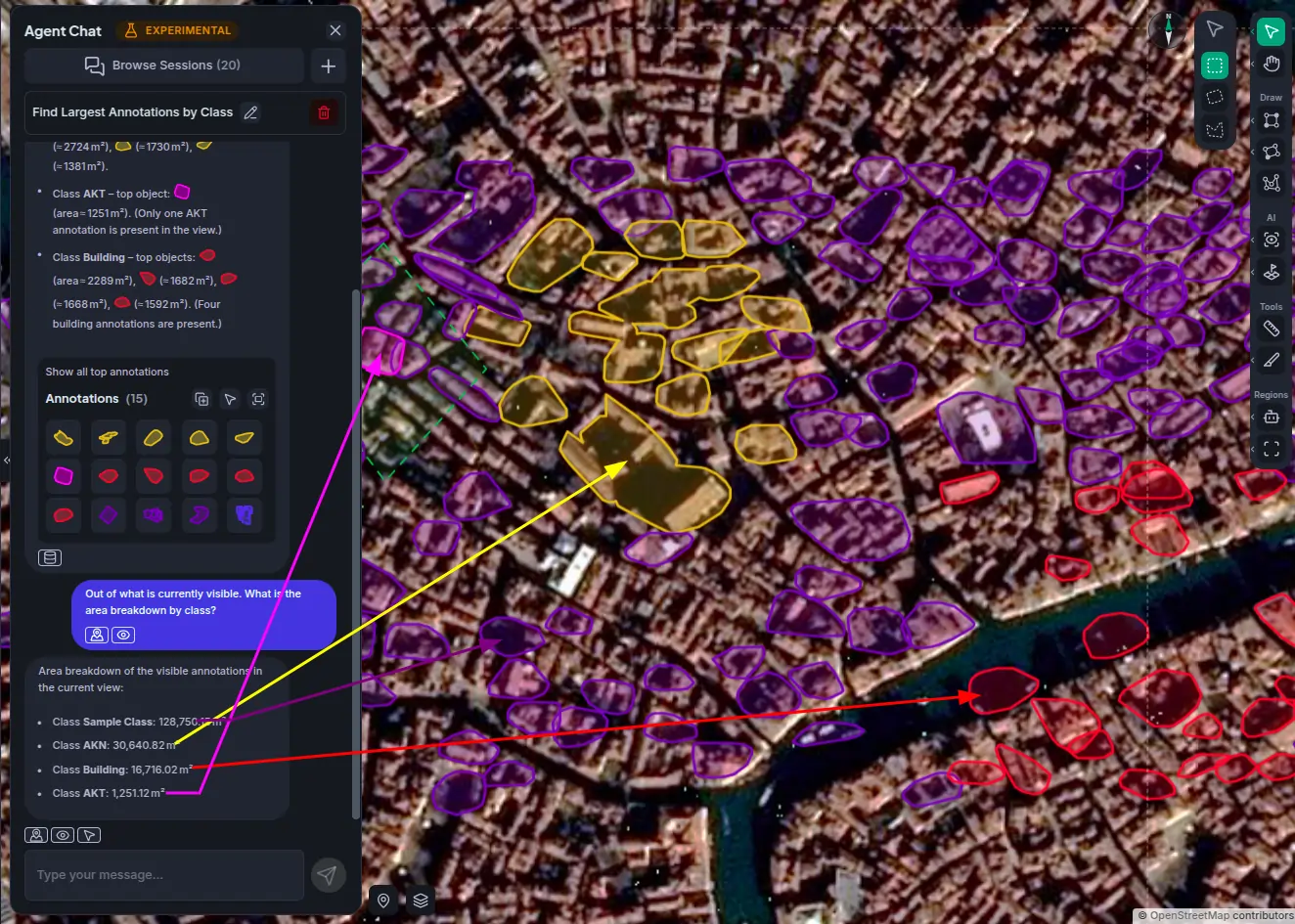1295x924 pixels.
Task: Click eye icon below area breakdown reply
Action: (63, 835)
